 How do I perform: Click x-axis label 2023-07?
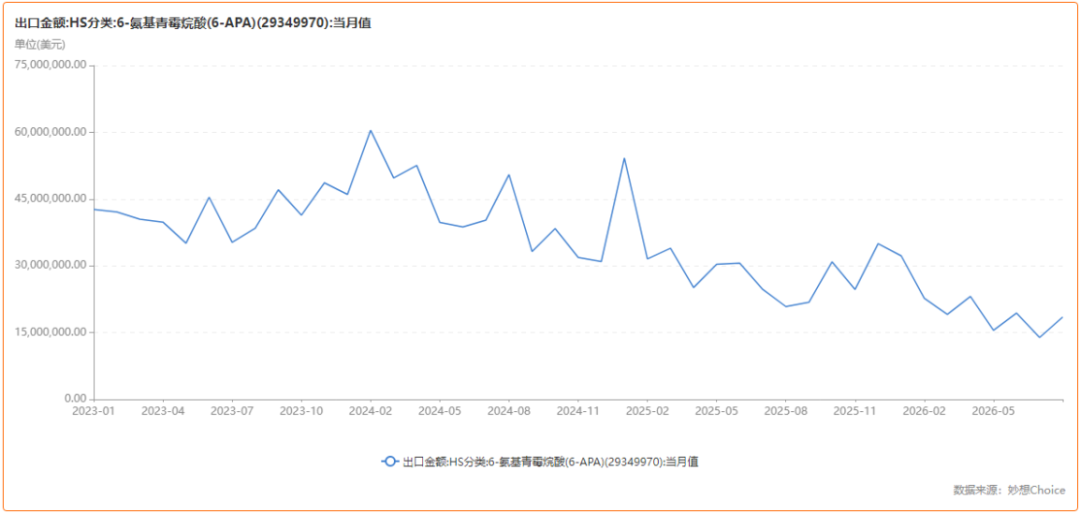click(233, 410)
